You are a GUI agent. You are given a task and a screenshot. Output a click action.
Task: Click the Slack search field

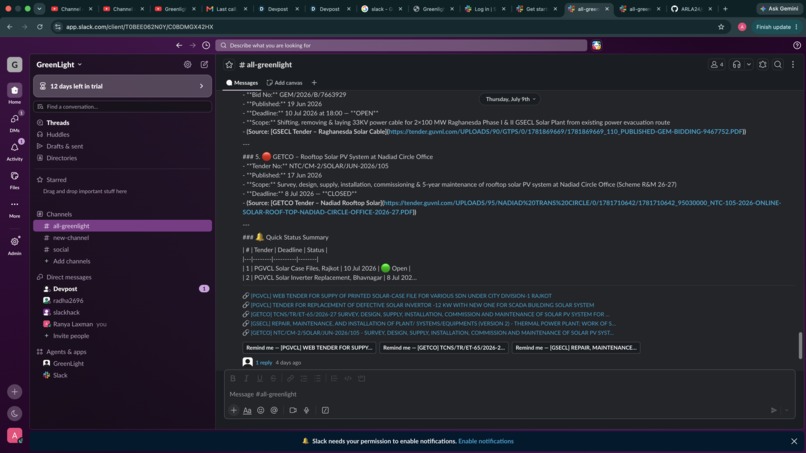pyautogui.click(x=401, y=45)
